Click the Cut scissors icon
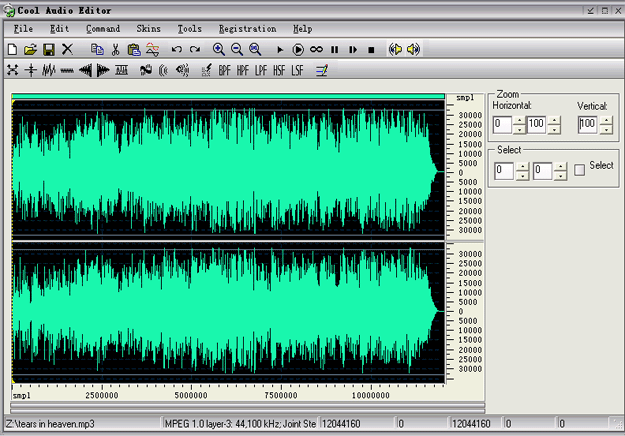Screen dimensions: 625x436 pos(115,49)
